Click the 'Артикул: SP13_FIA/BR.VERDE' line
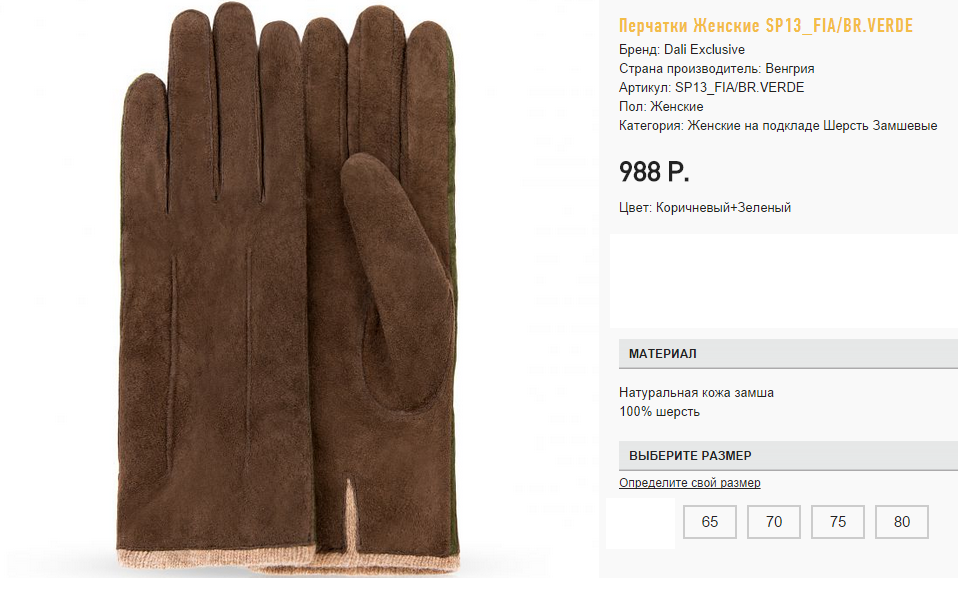This screenshot has height=599, width=958. point(712,87)
